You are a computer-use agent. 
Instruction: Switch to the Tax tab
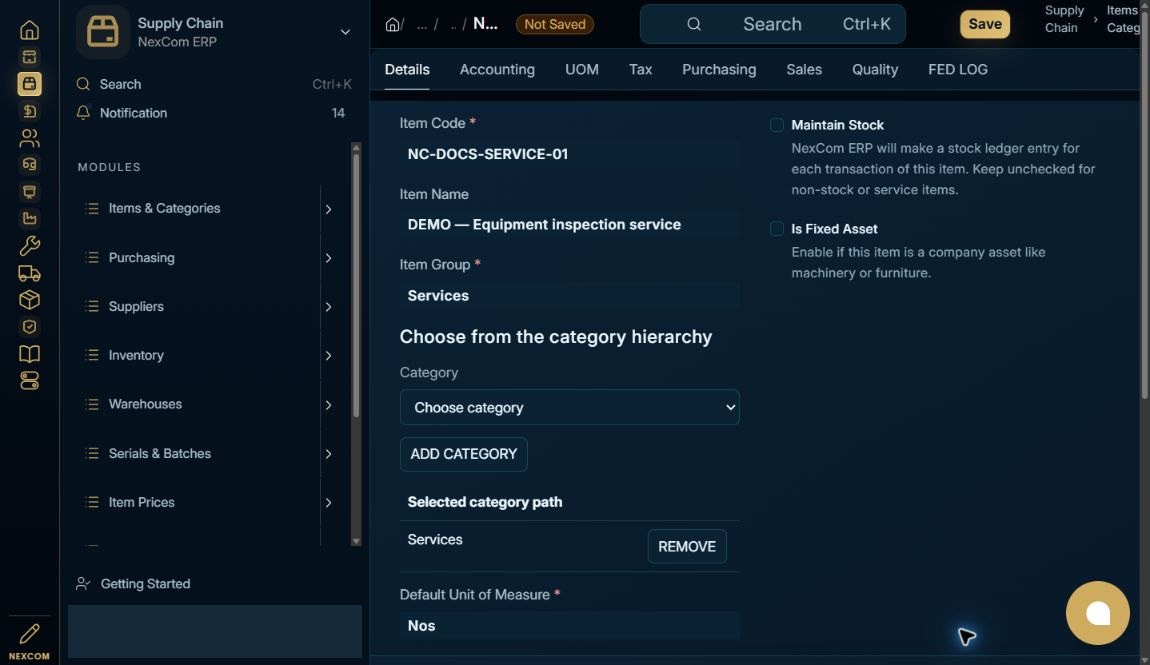640,70
